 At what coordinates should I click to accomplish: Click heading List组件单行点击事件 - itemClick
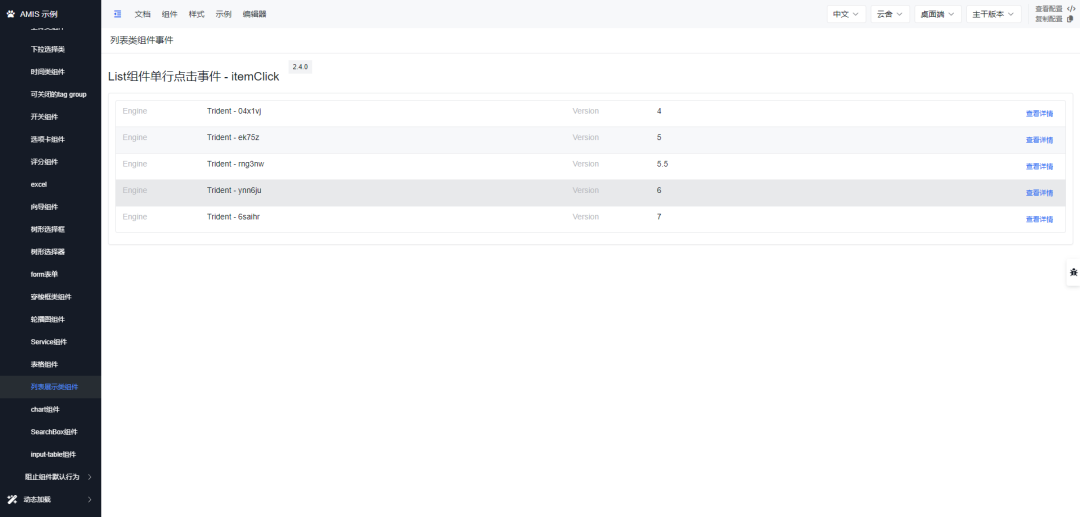point(194,76)
